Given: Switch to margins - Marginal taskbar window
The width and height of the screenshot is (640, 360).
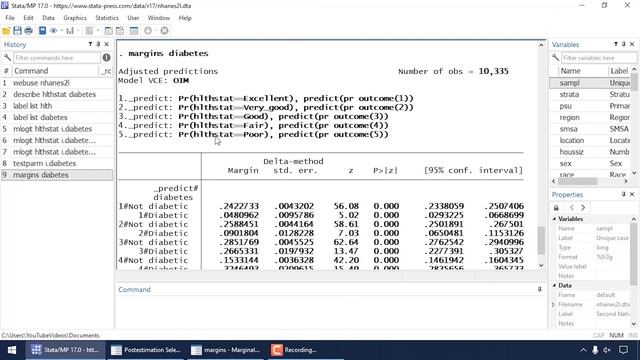Looking at the screenshot, I should click(x=226, y=350).
